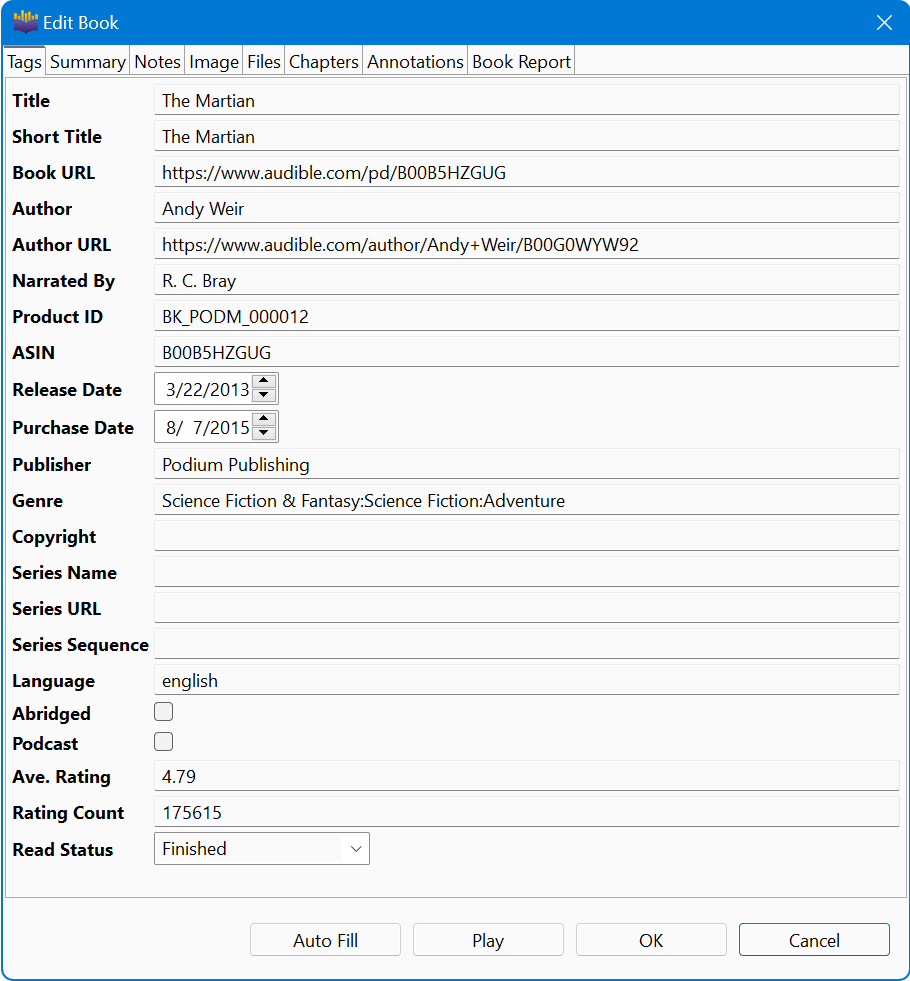Go to the Book Report tab

(521, 62)
